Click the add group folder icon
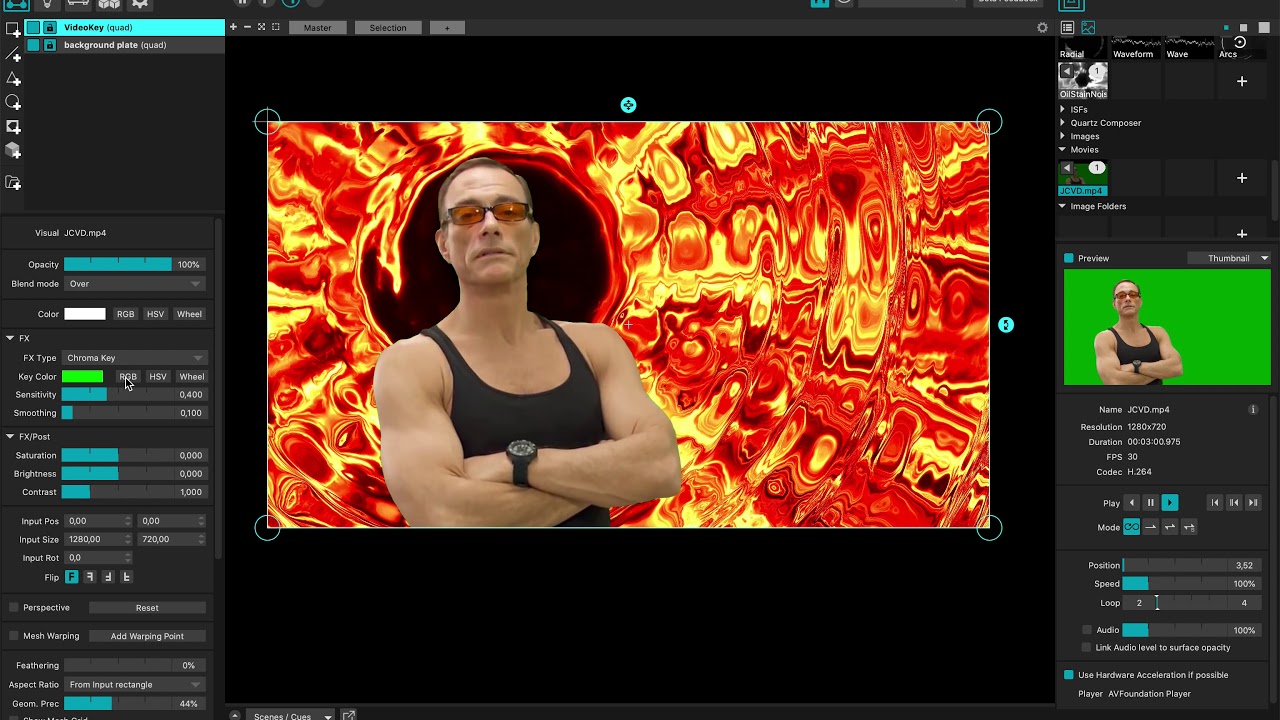The width and height of the screenshot is (1280, 720). pos(13,182)
